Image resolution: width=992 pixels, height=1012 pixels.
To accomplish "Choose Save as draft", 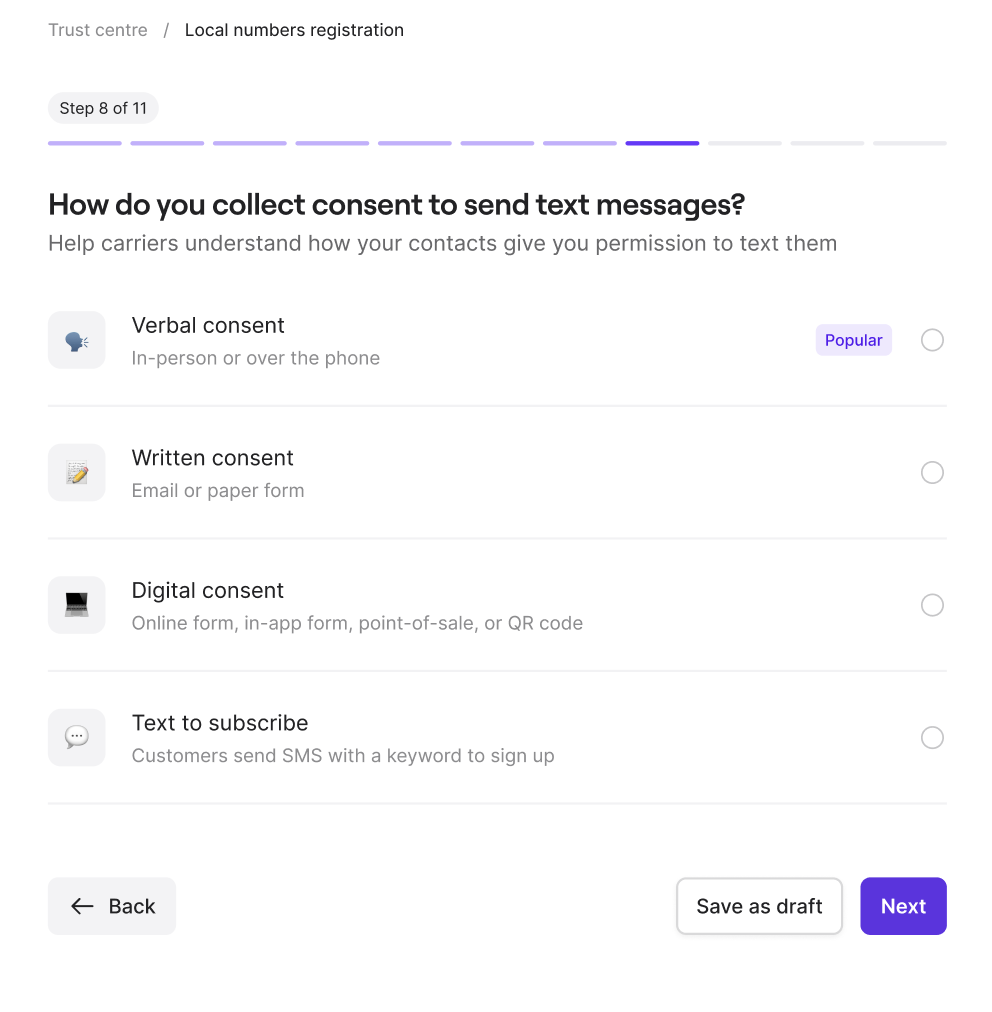I will (759, 906).
